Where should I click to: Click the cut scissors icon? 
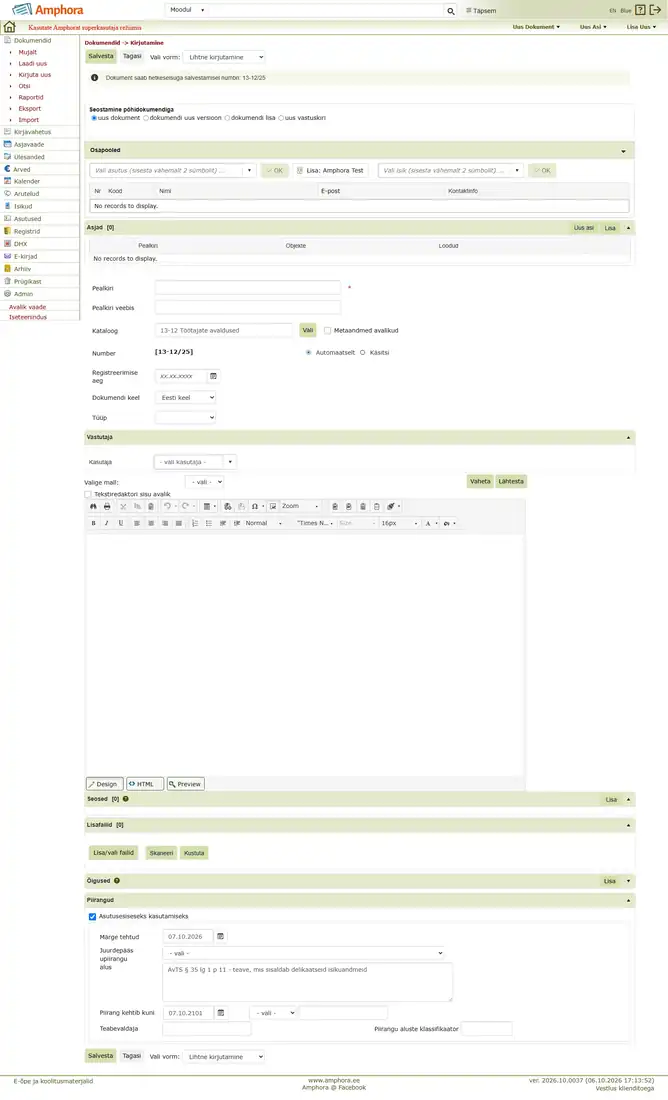pos(123,507)
